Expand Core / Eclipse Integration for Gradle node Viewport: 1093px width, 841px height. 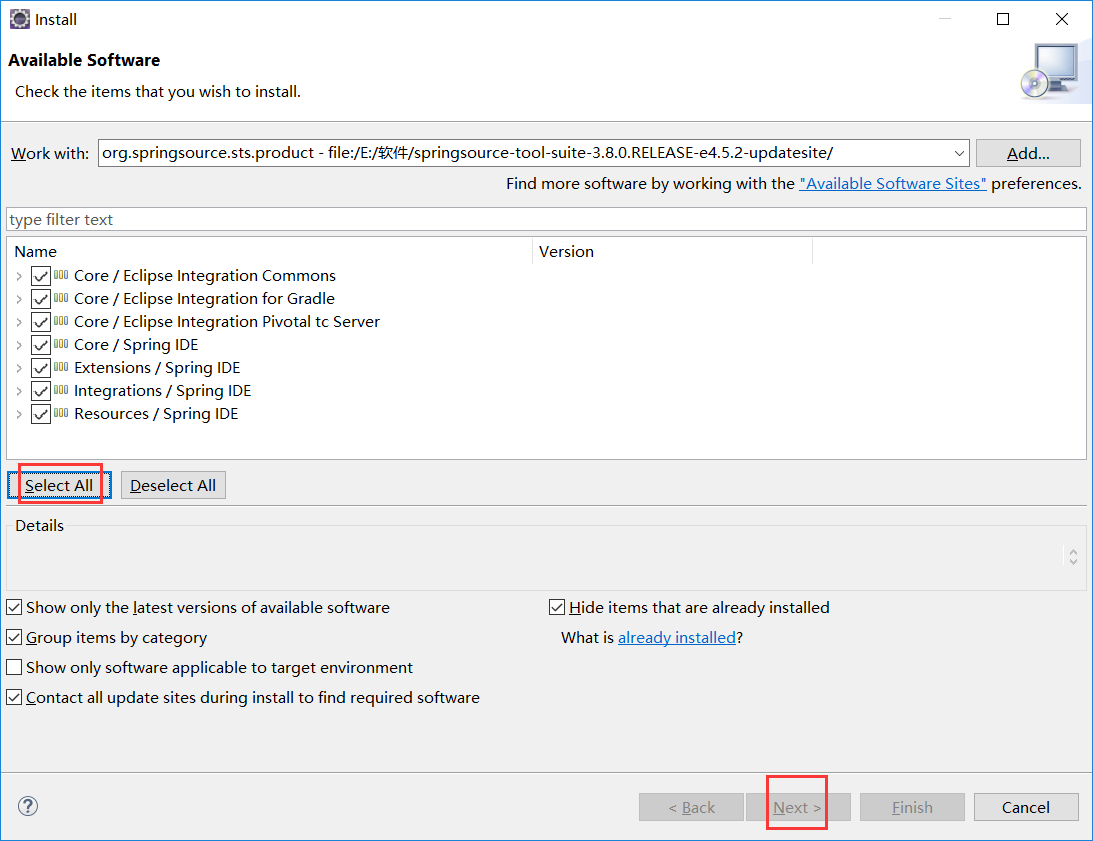pyautogui.click(x=19, y=299)
